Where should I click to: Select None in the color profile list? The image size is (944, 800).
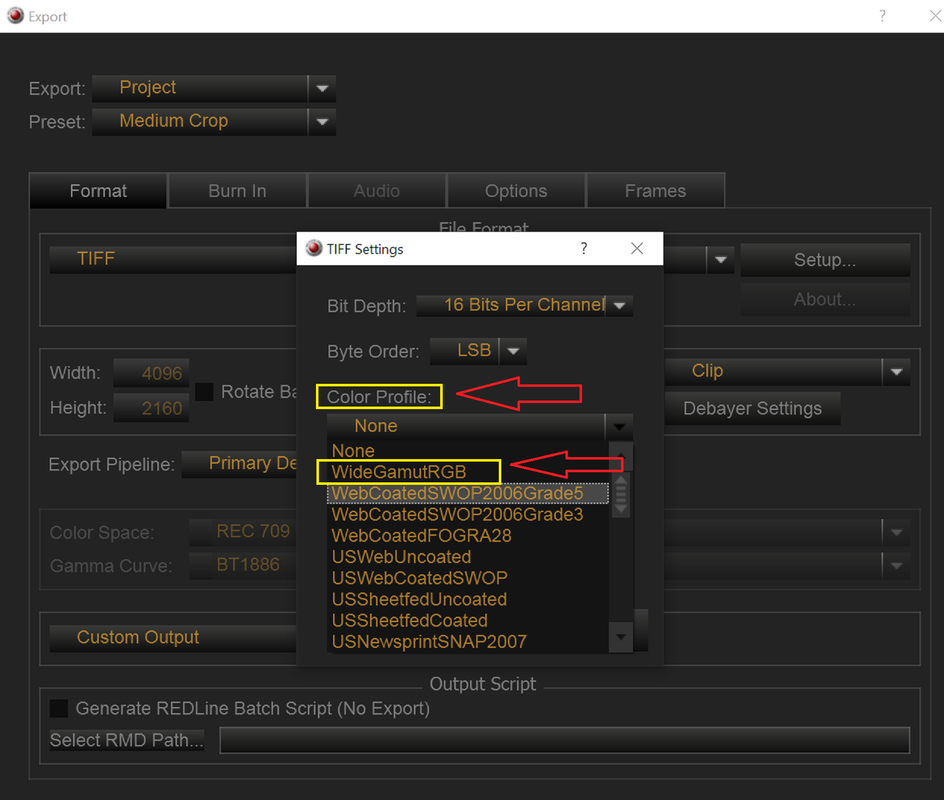point(468,451)
